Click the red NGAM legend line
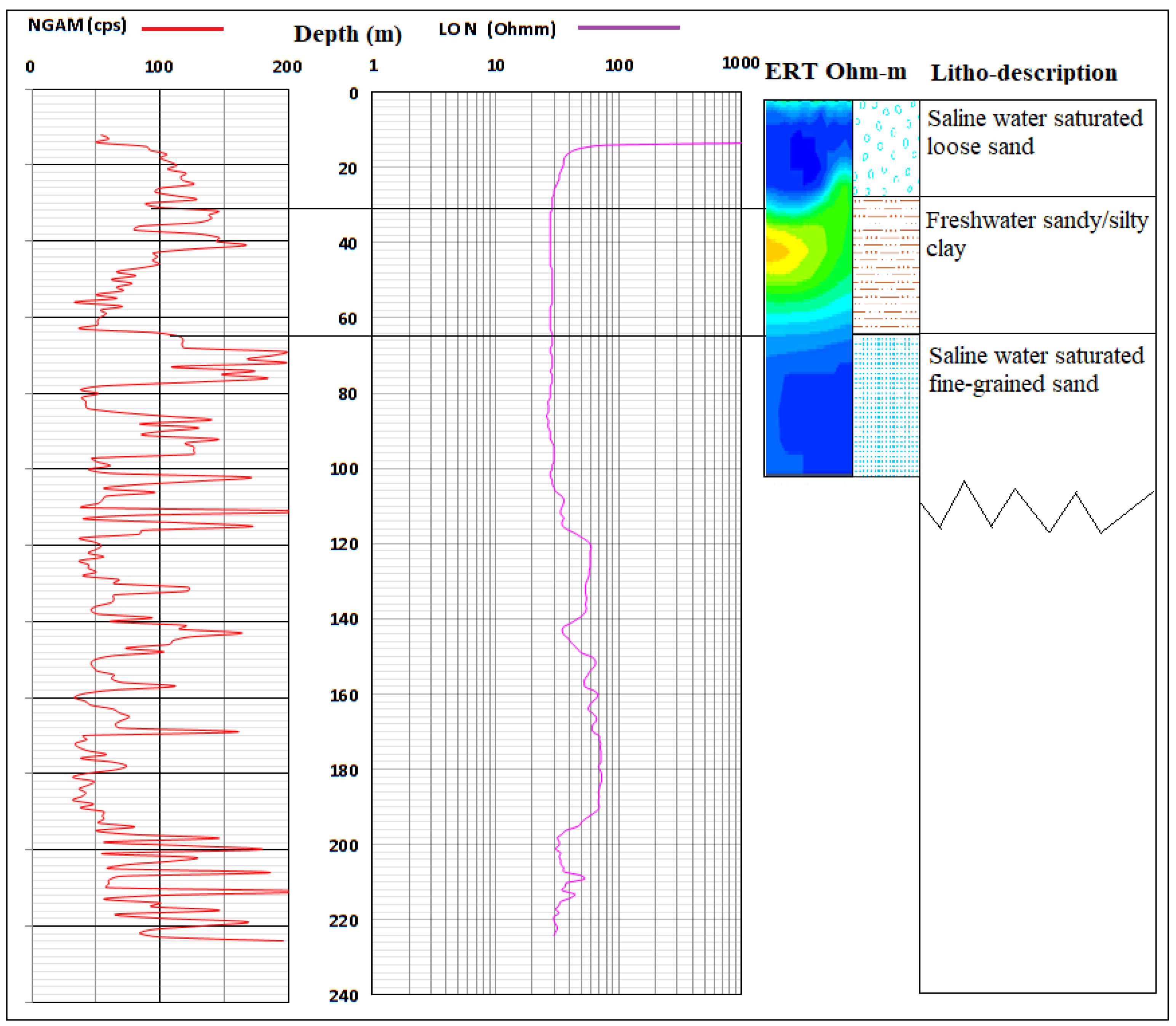1176x1026 pixels. pos(182,29)
